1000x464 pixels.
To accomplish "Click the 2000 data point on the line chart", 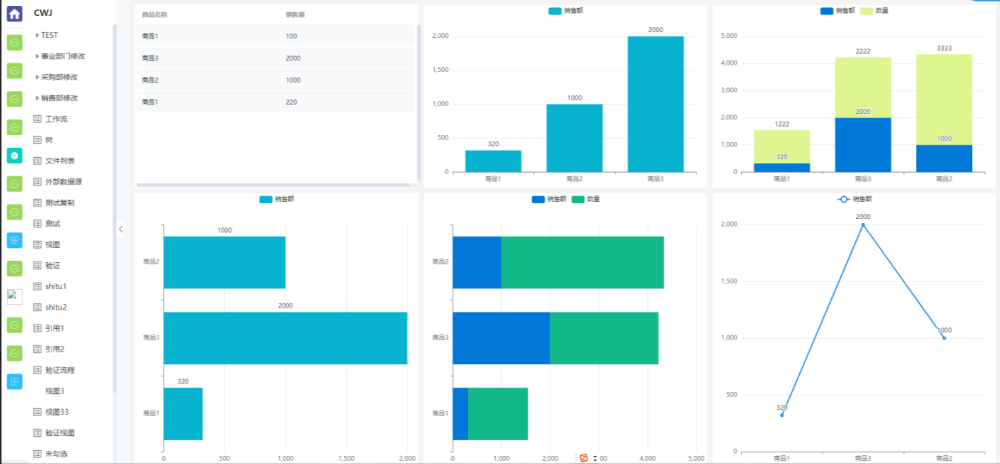I will [863, 225].
